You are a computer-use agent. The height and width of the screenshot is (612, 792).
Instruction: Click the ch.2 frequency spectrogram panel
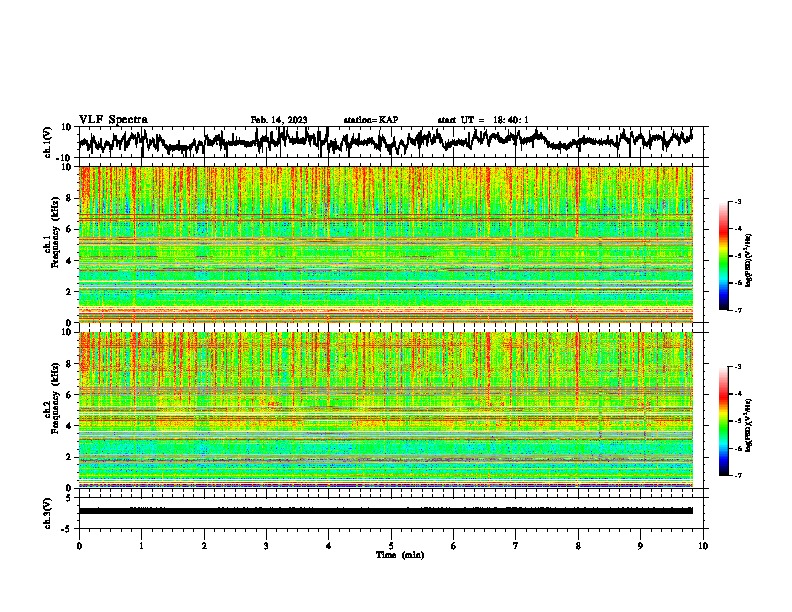coord(386,410)
